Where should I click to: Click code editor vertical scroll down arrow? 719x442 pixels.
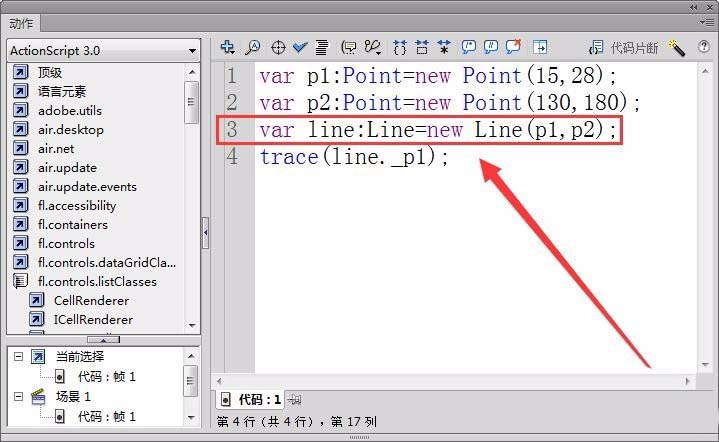(x=705, y=365)
